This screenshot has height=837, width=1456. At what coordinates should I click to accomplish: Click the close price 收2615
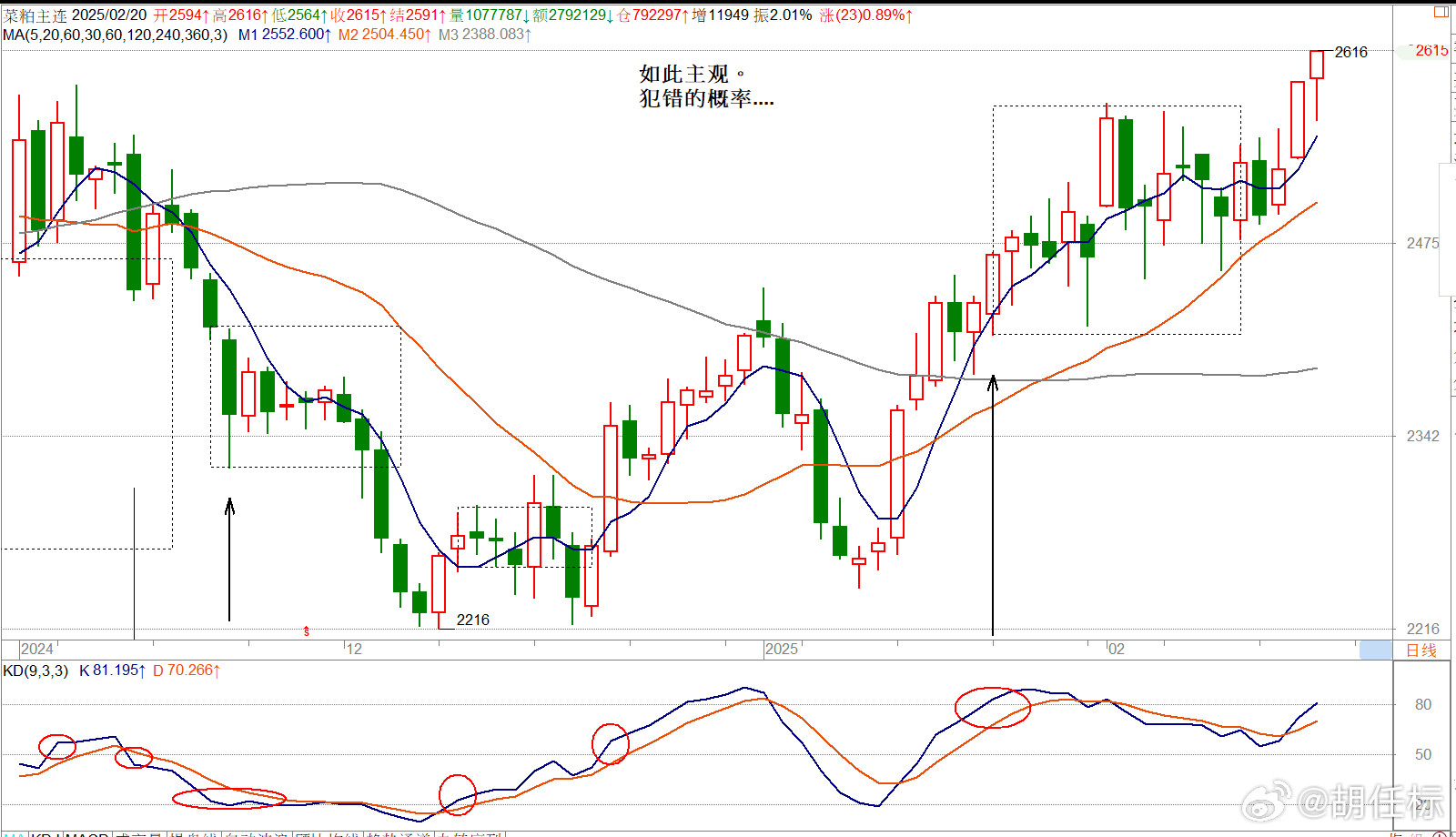[359, 15]
